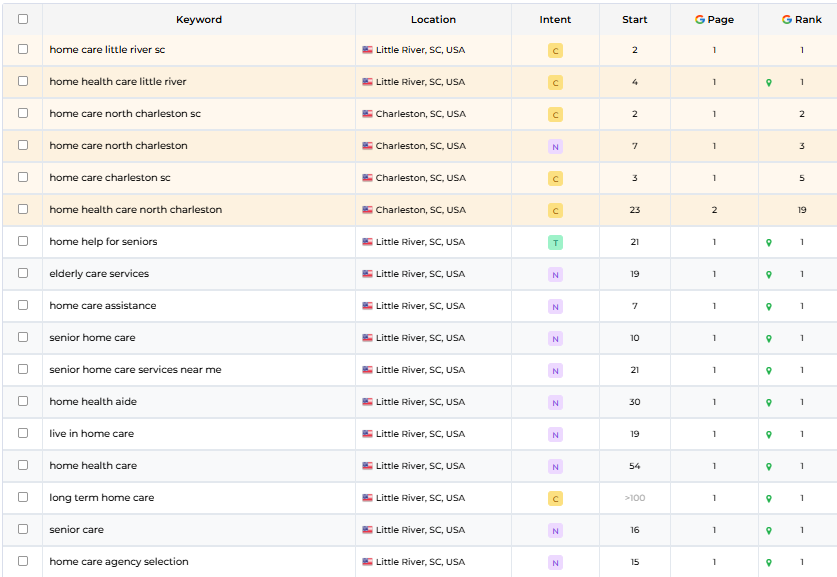837x577 pixels.
Task: Tick checkbox for 'home health care north charleston'
Action: [23, 209]
